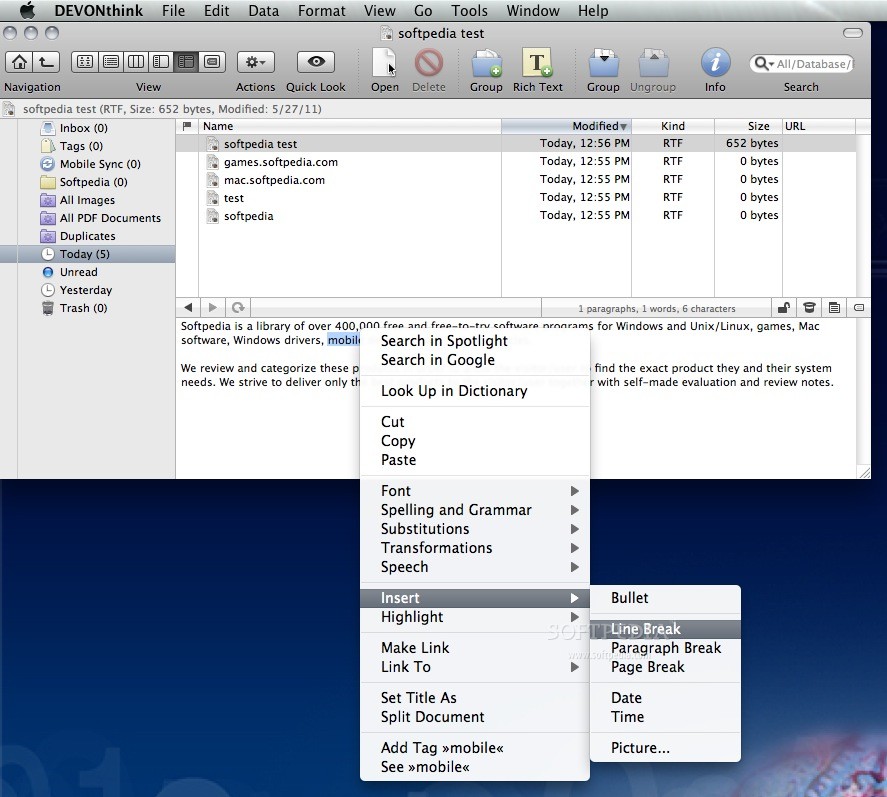Image resolution: width=887 pixels, height=797 pixels.
Task: Expand the Substitutions submenu
Action: pos(475,529)
